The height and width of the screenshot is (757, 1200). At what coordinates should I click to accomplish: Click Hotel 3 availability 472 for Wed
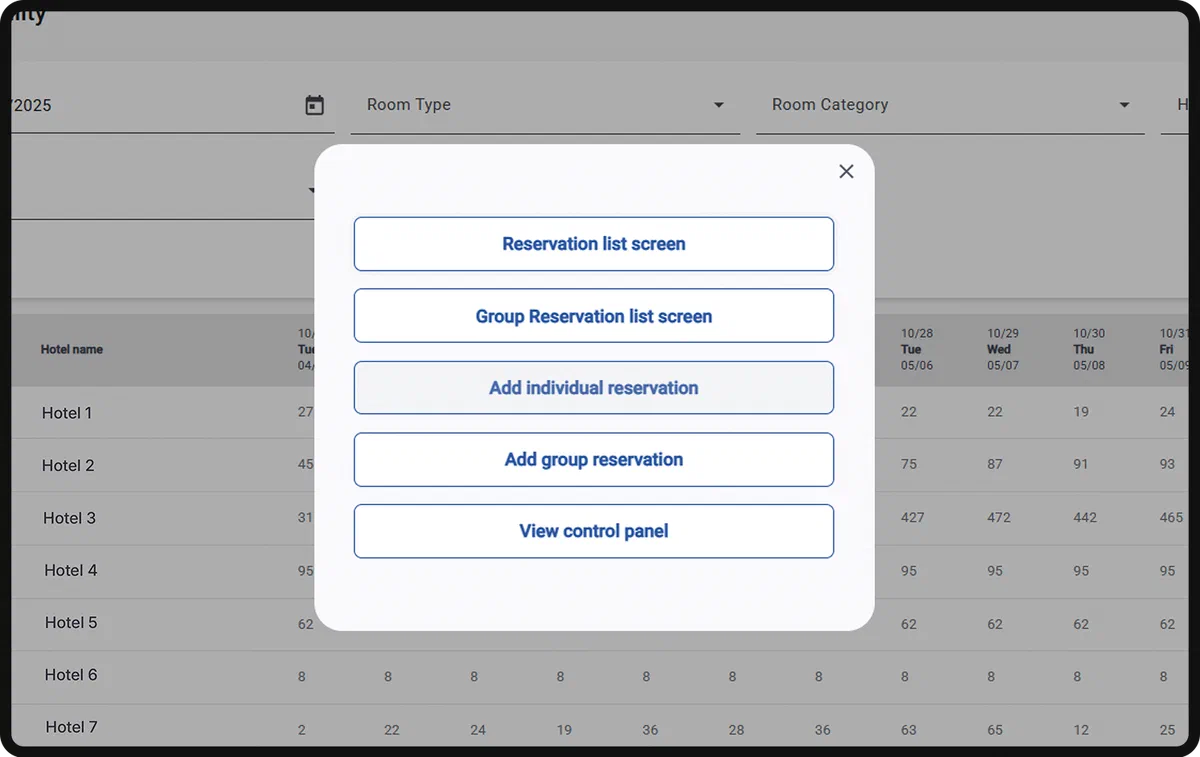tap(998, 518)
